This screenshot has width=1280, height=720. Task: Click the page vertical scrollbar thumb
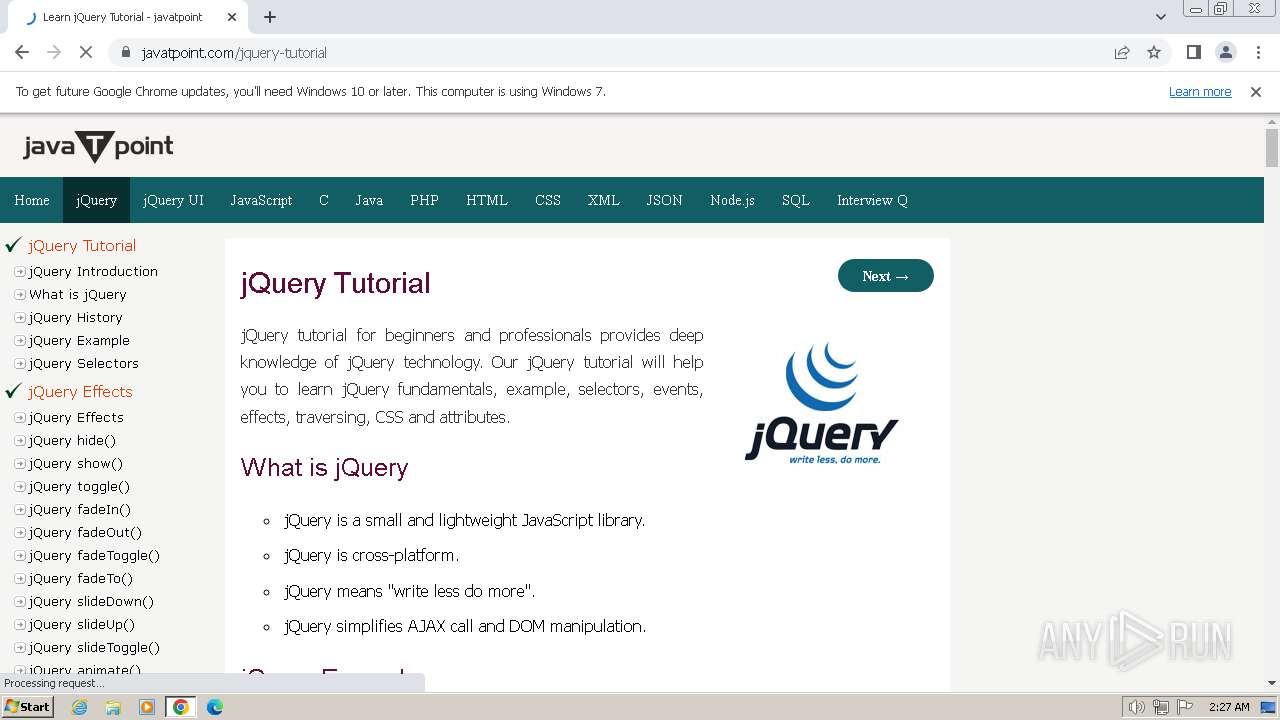1272,148
